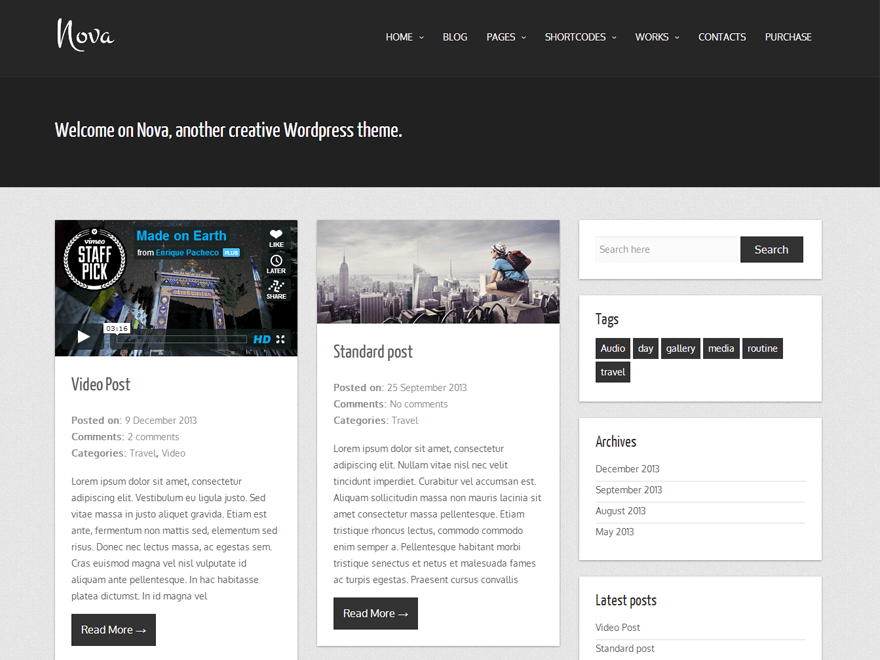Screen dimensions: 880x660
Task: Click the Search button
Action: (771, 250)
